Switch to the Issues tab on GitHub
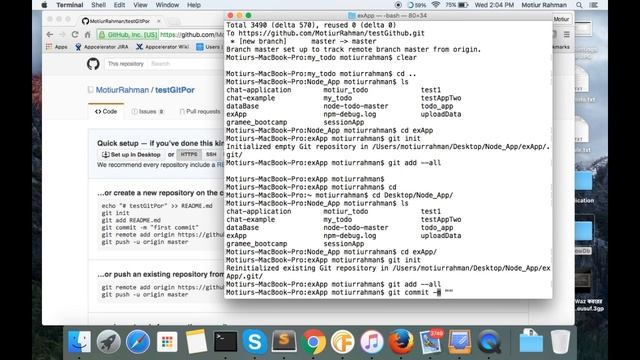 (147, 111)
